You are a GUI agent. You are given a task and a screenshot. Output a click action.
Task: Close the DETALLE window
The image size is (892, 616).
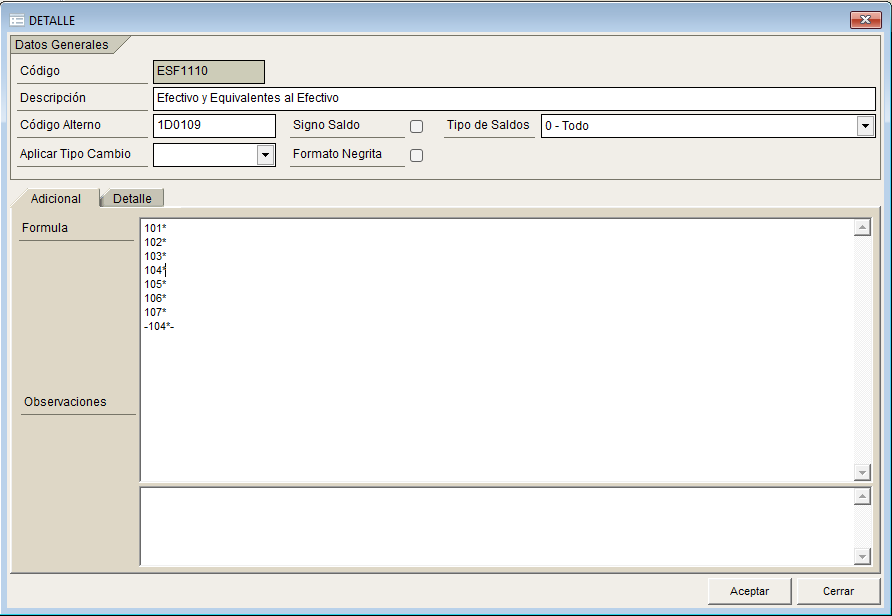[865, 20]
